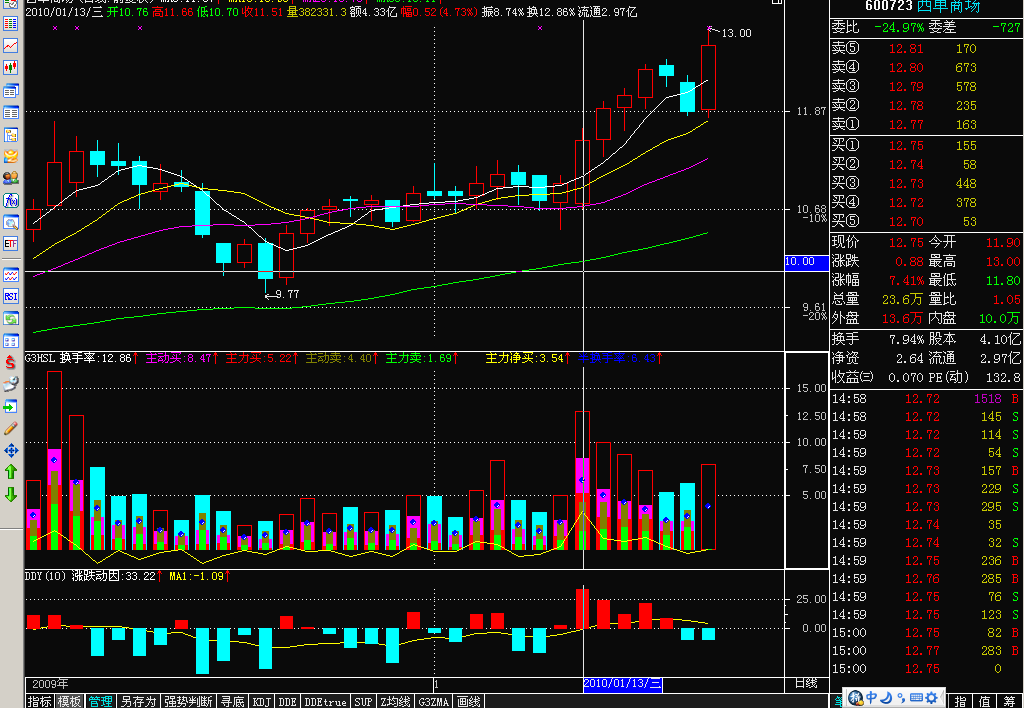Screen dimensions: 1024x708
Task: Click the wavy lines indicator icon
Action: coord(10,275)
